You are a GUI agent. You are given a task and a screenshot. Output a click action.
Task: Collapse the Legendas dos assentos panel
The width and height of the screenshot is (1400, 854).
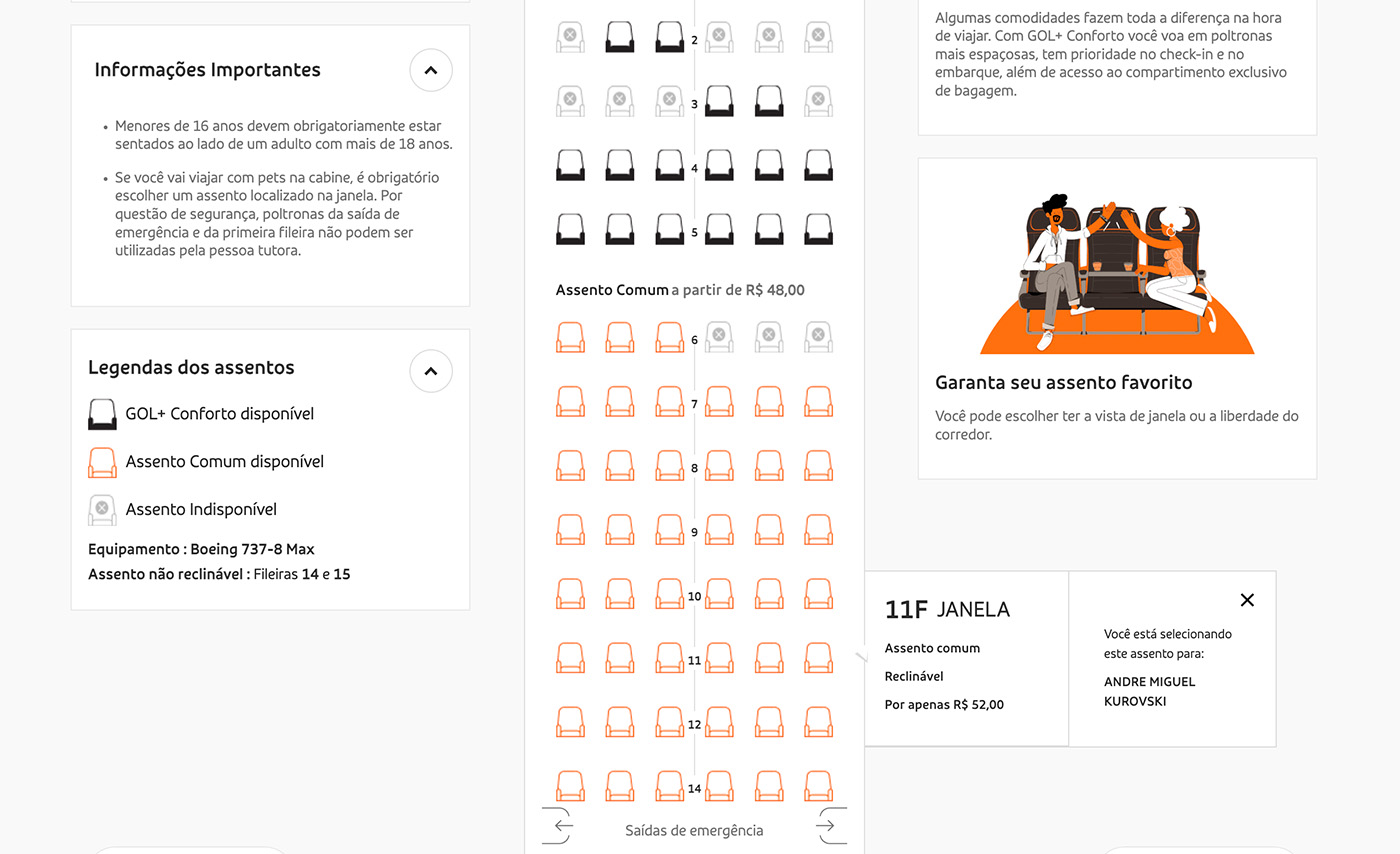(x=431, y=371)
